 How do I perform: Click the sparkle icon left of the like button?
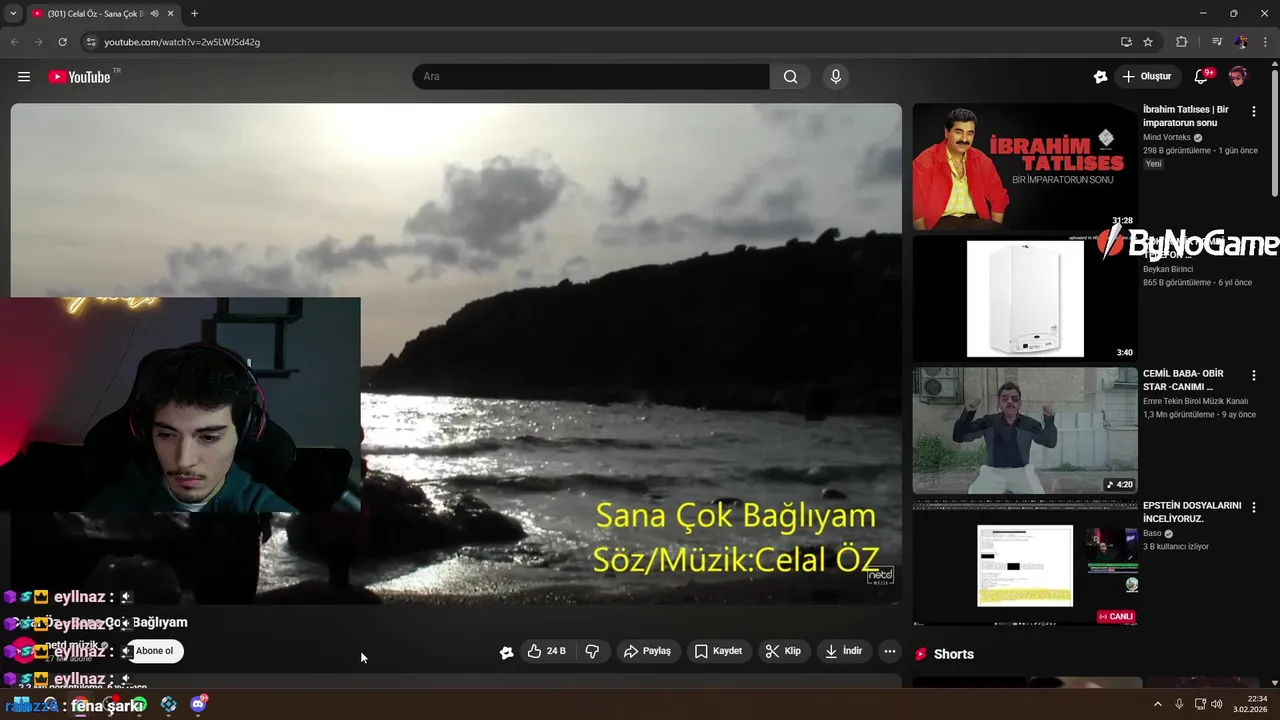[x=507, y=652]
